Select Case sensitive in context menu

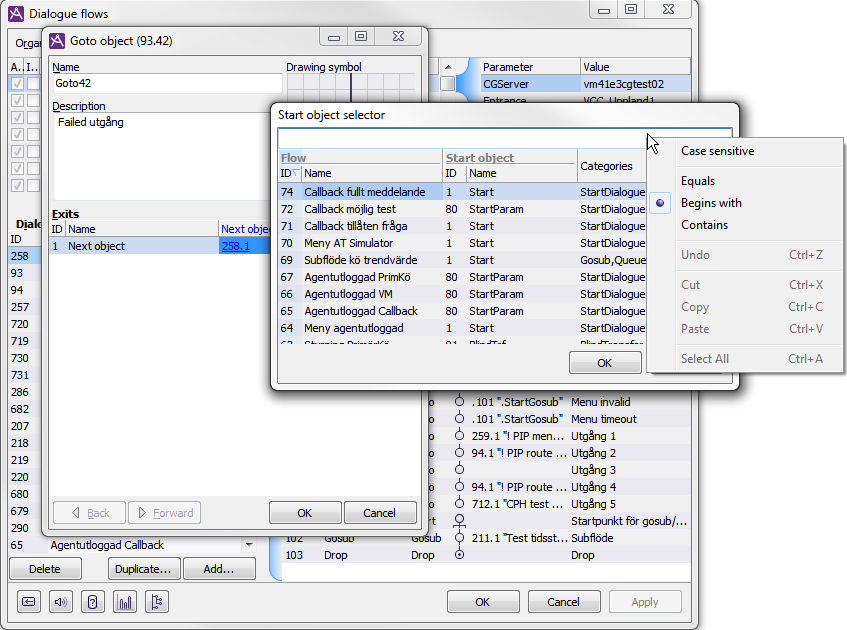pos(717,151)
